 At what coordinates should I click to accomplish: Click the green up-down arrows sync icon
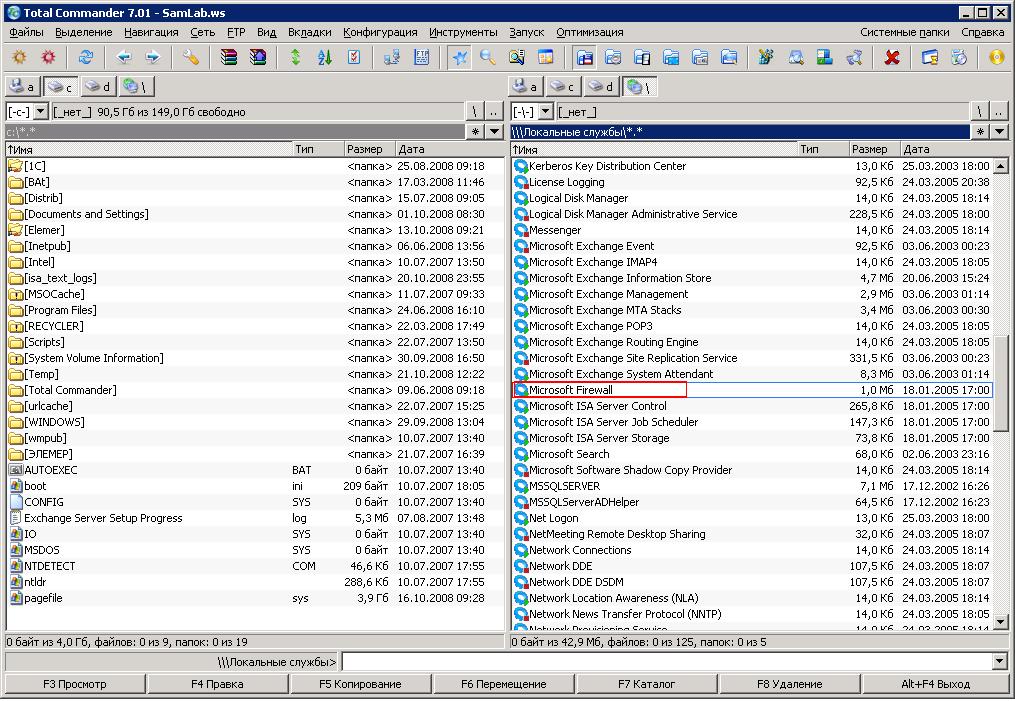click(x=296, y=58)
